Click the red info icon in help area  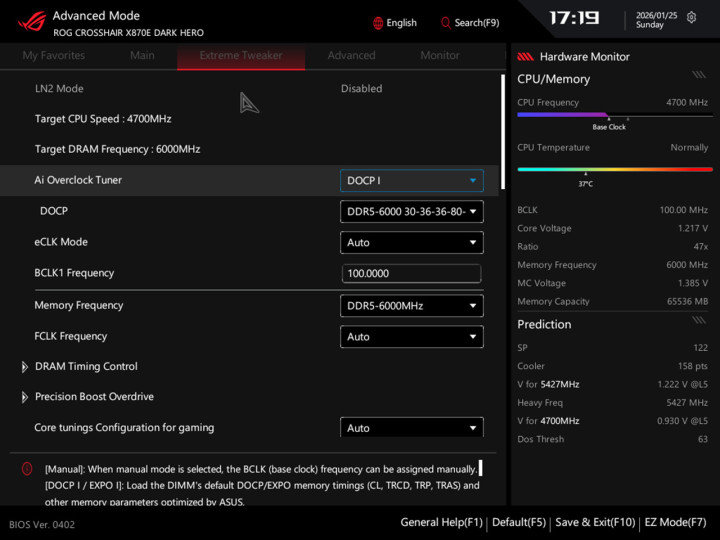click(27, 468)
